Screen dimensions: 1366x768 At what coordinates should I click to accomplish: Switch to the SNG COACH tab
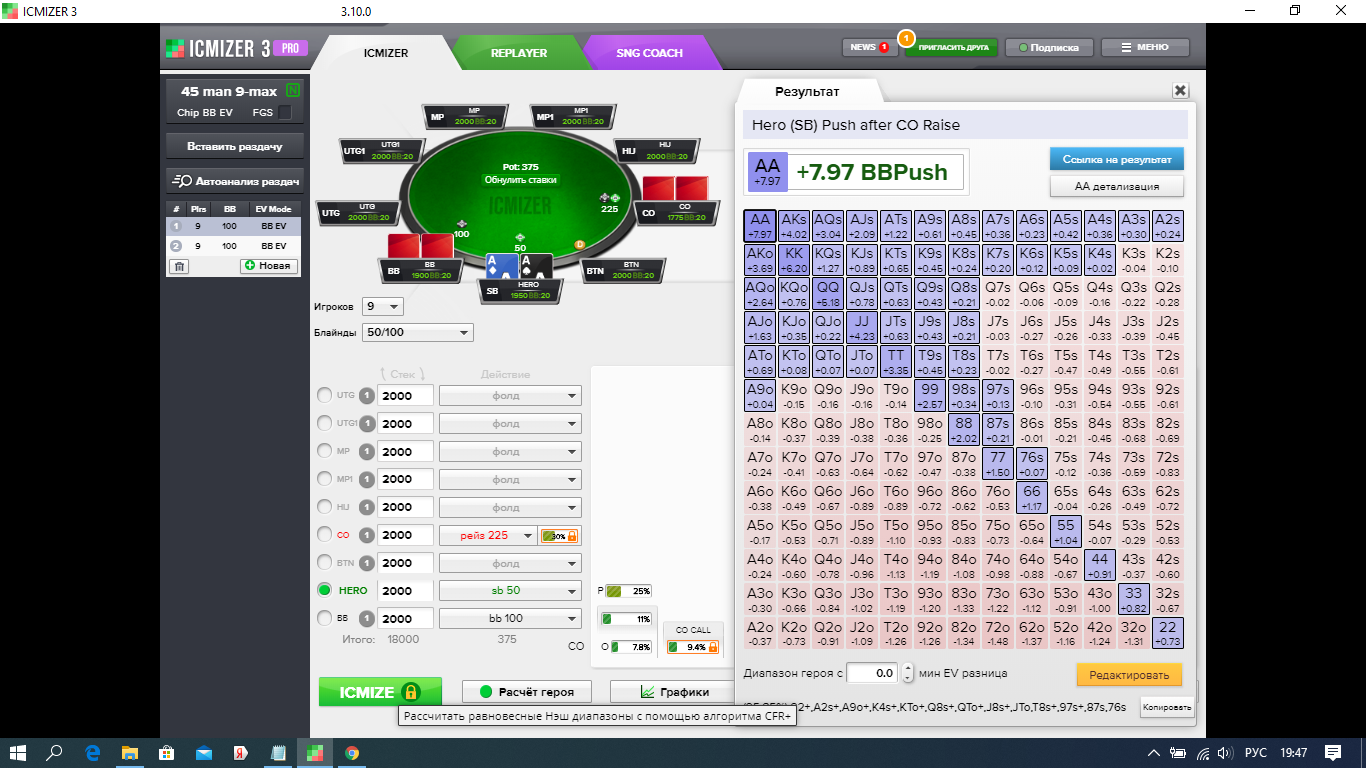pyautogui.click(x=649, y=53)
